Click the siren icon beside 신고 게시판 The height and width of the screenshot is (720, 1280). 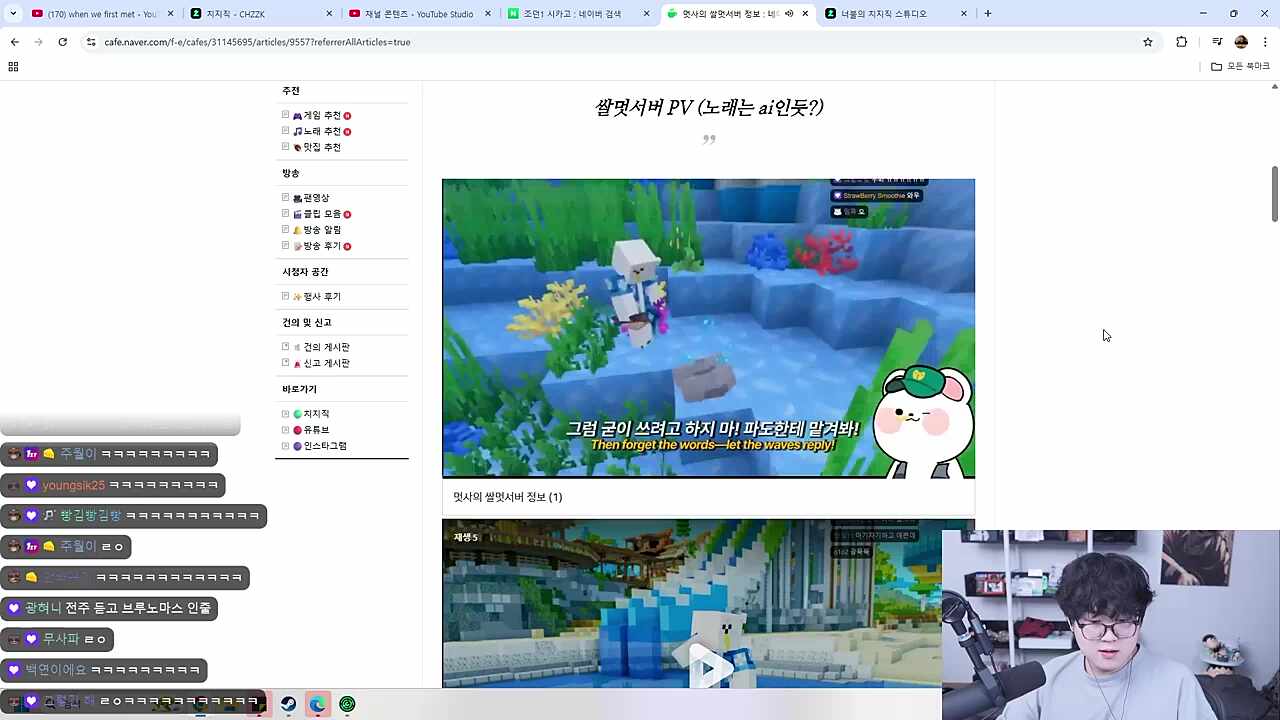[x=297, y=363]
